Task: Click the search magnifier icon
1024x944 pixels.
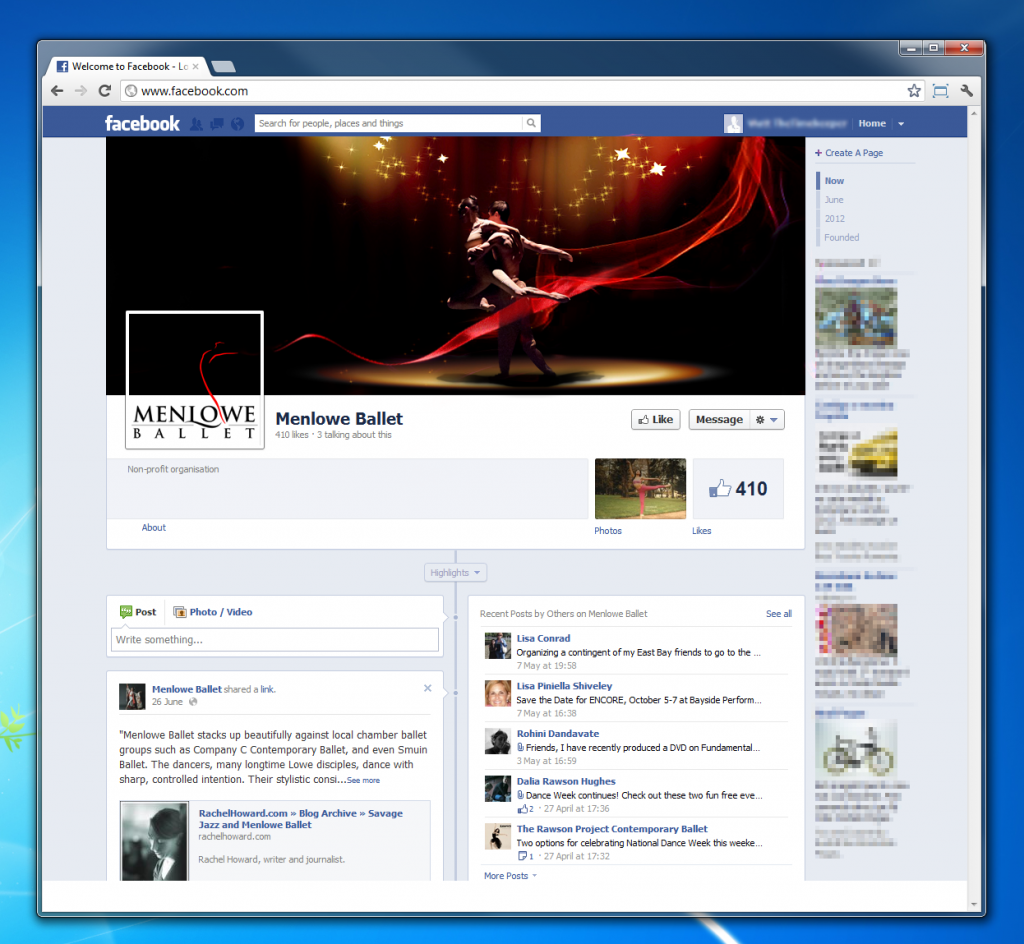Action: click(531, 124)
